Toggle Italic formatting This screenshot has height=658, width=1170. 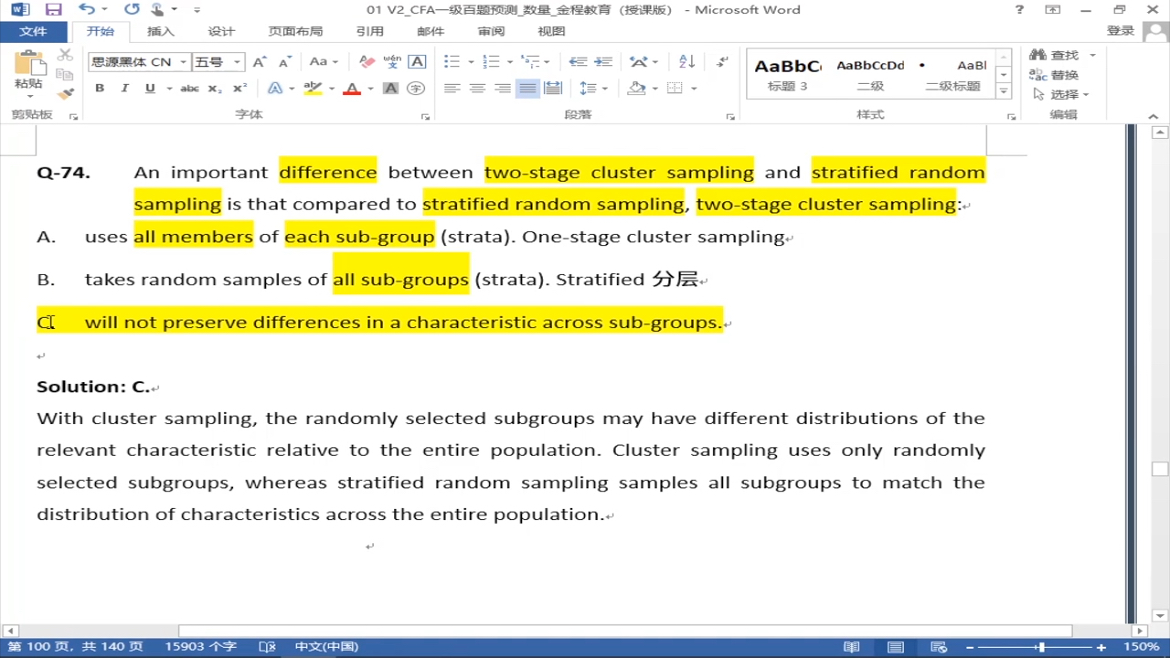click(x=125, y=89)
